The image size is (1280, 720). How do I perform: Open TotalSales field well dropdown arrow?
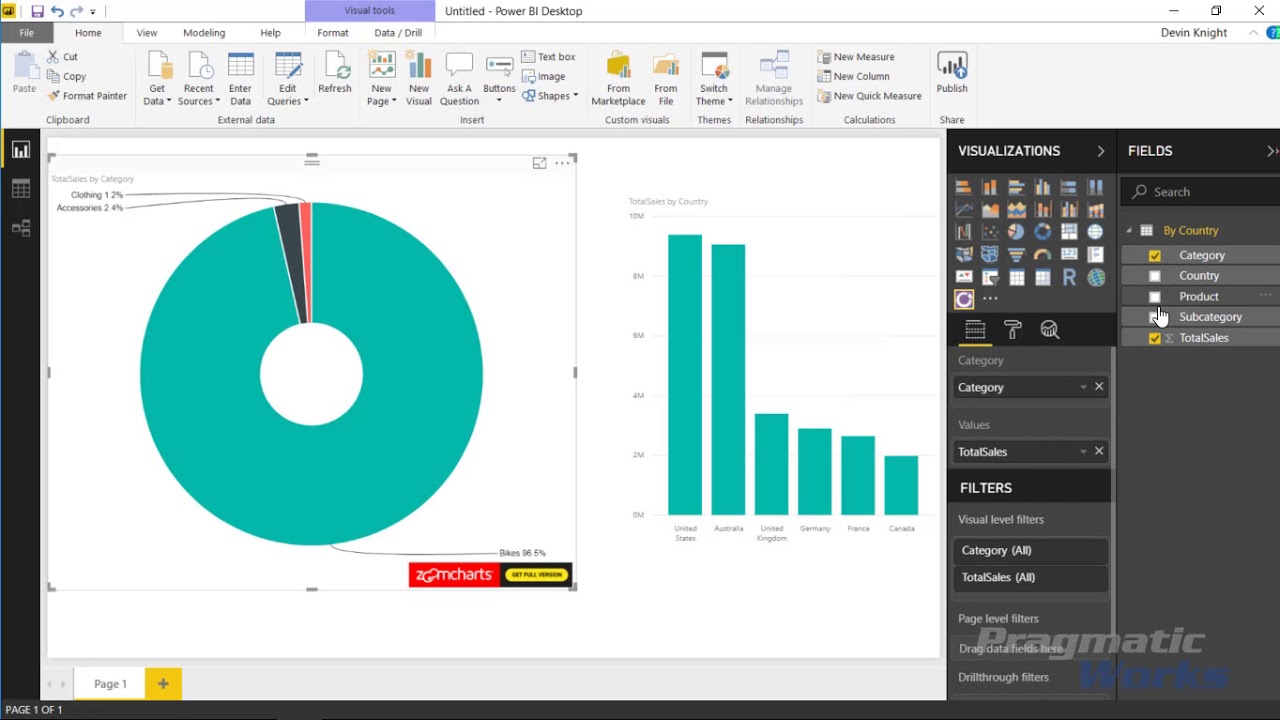click(x=1083, y=452)
